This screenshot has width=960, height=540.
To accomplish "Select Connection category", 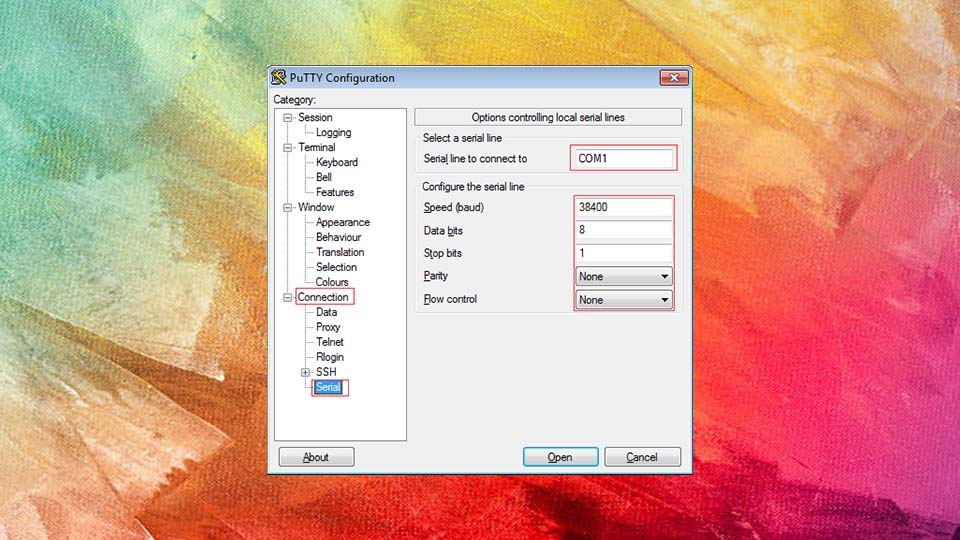I will (323, 297).
